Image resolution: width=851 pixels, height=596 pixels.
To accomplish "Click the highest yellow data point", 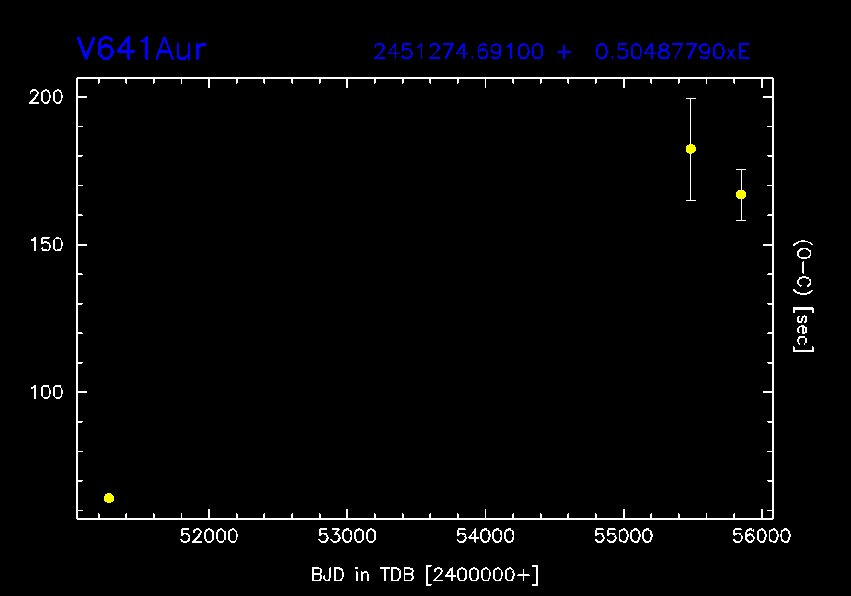I will (690, 149).
